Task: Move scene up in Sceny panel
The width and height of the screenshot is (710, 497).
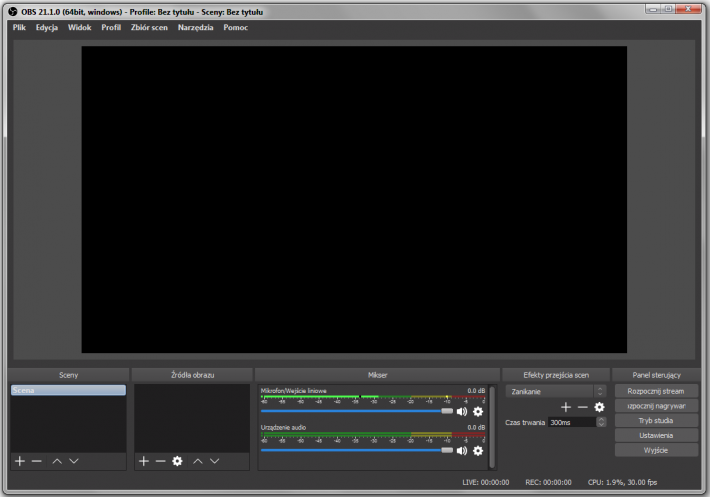Action: click(x=57, y=461)
